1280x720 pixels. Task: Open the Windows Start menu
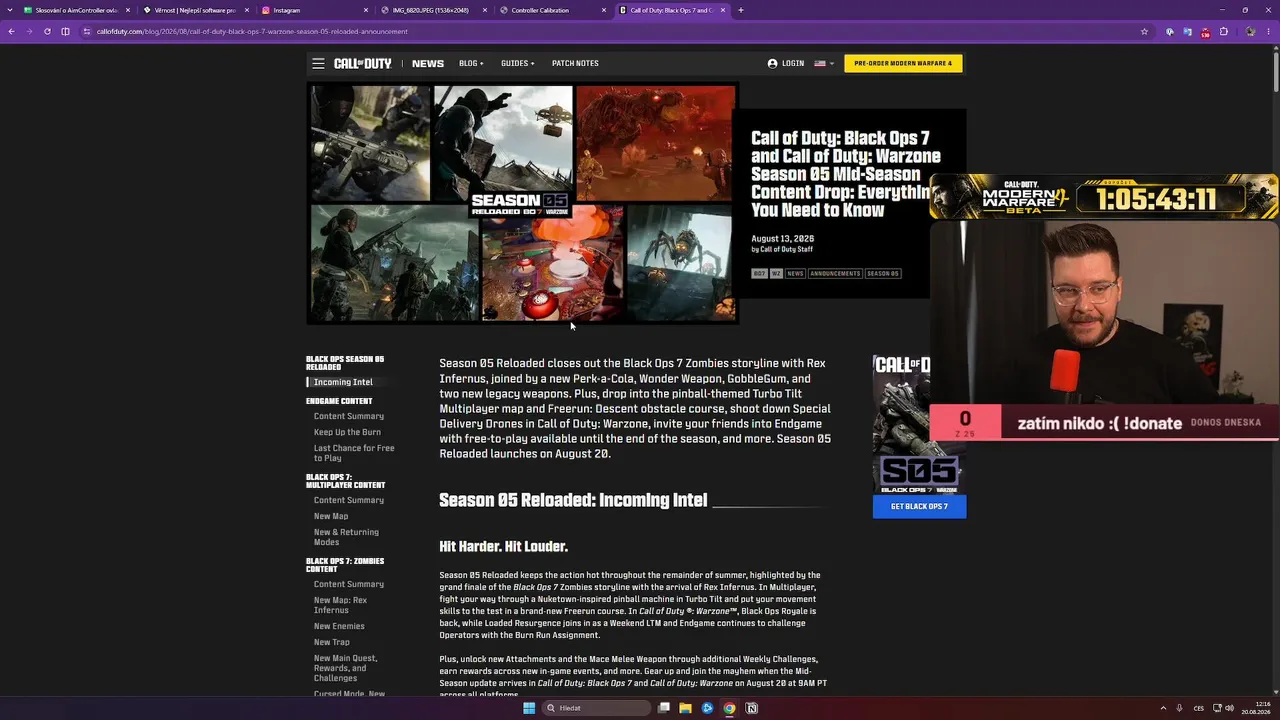coord(529,708)
